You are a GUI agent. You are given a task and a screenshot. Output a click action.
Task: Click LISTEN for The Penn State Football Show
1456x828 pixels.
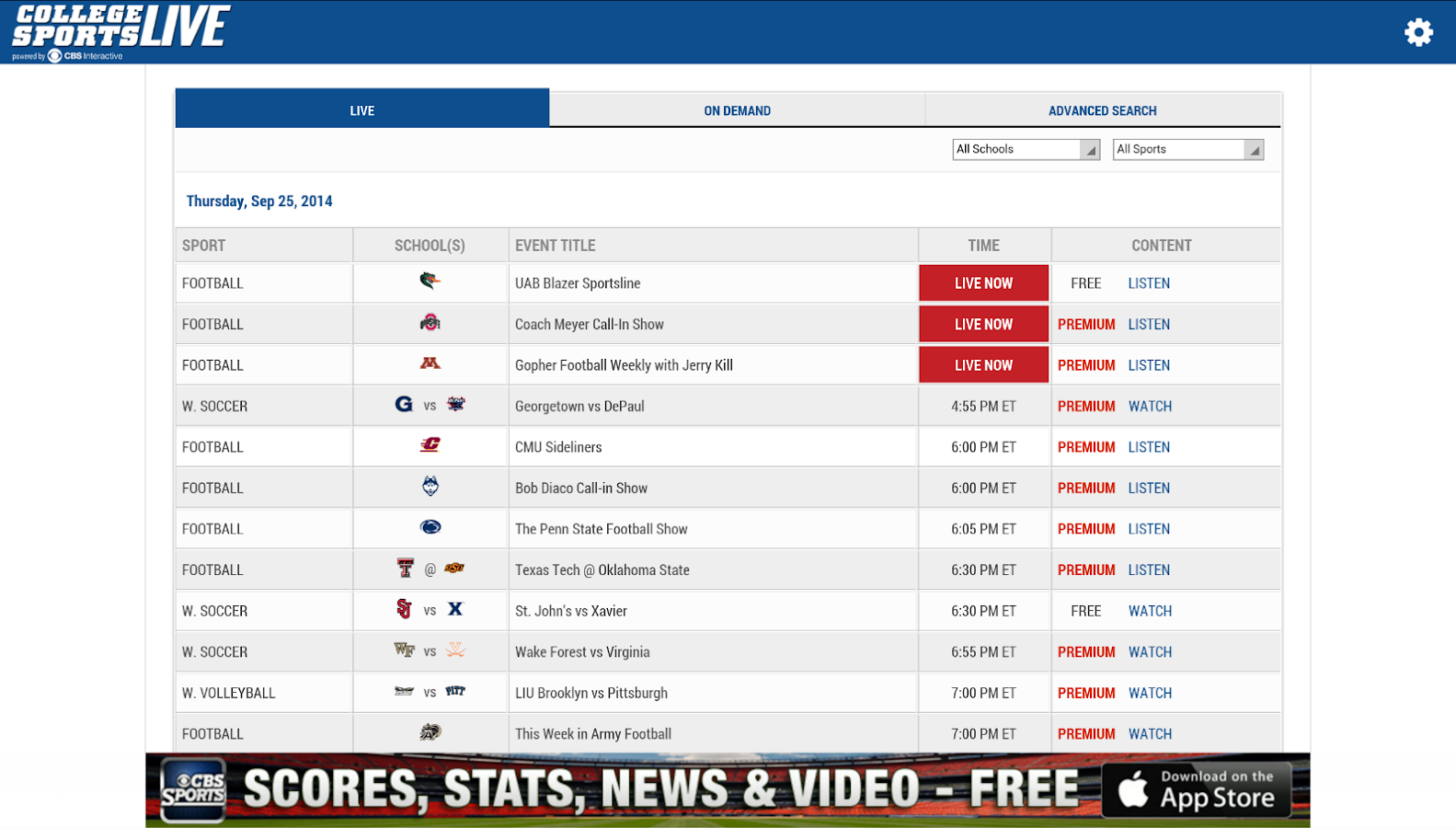pos(1149,529)
